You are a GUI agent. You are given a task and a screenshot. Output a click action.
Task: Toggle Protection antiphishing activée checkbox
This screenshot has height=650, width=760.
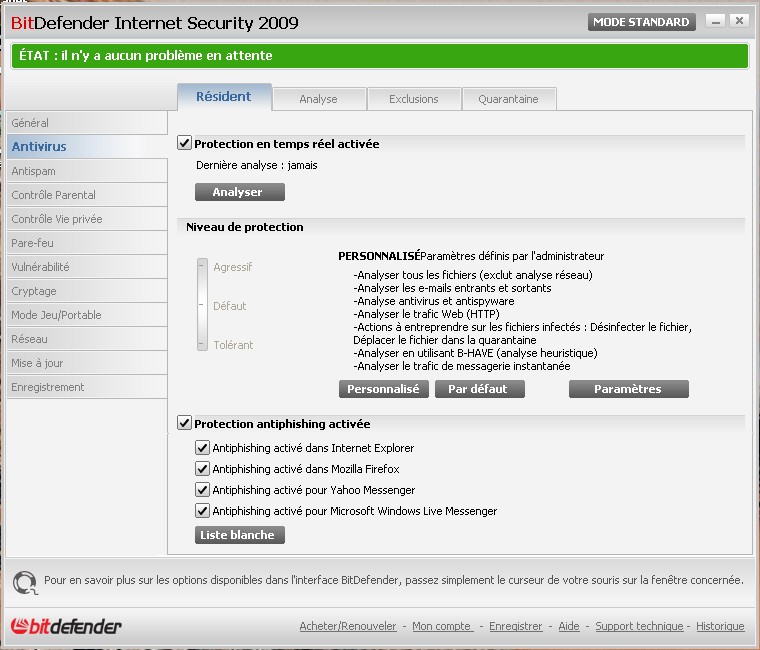[184, 423]
